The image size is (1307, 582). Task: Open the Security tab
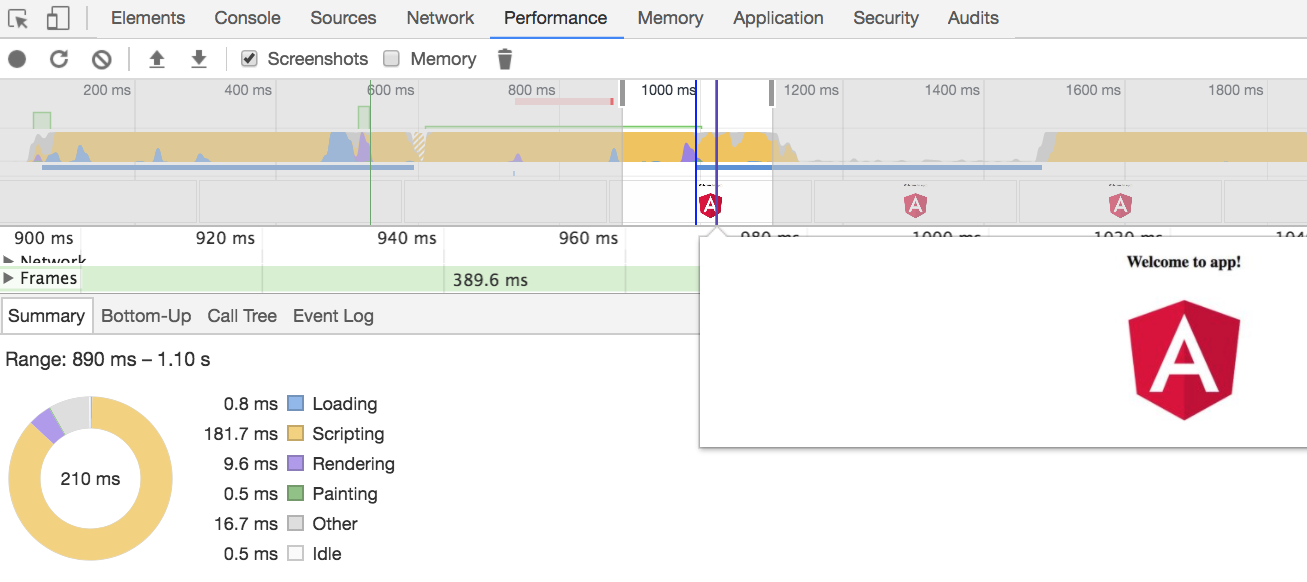886,18
